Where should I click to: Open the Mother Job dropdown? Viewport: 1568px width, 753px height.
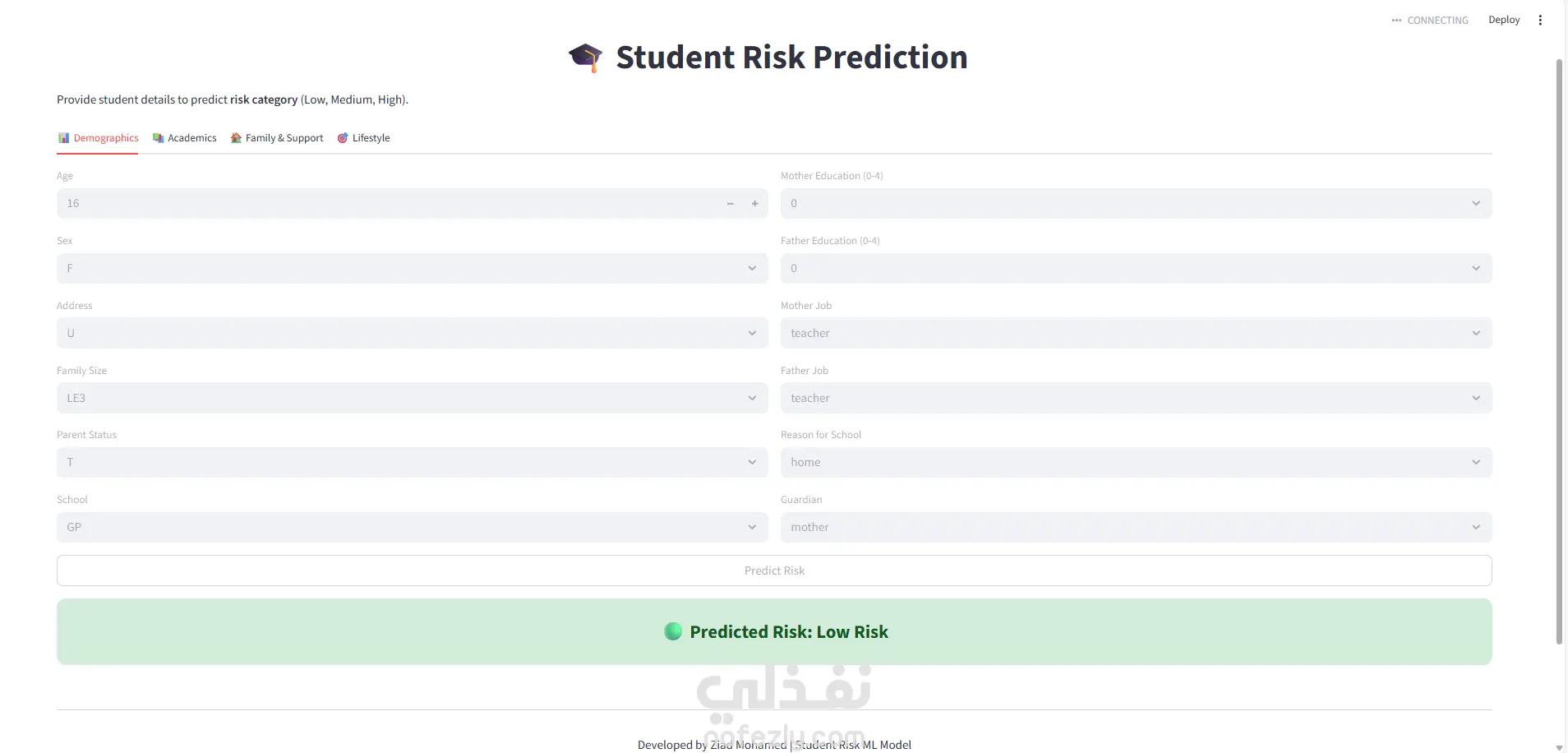click(x=1136, y=334)
